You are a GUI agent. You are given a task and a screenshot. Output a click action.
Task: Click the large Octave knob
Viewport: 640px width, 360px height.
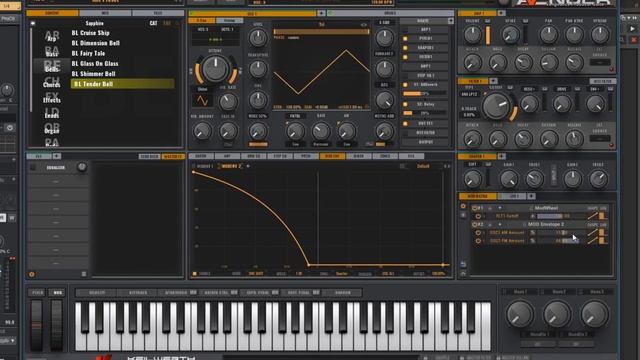pos(216,69)
